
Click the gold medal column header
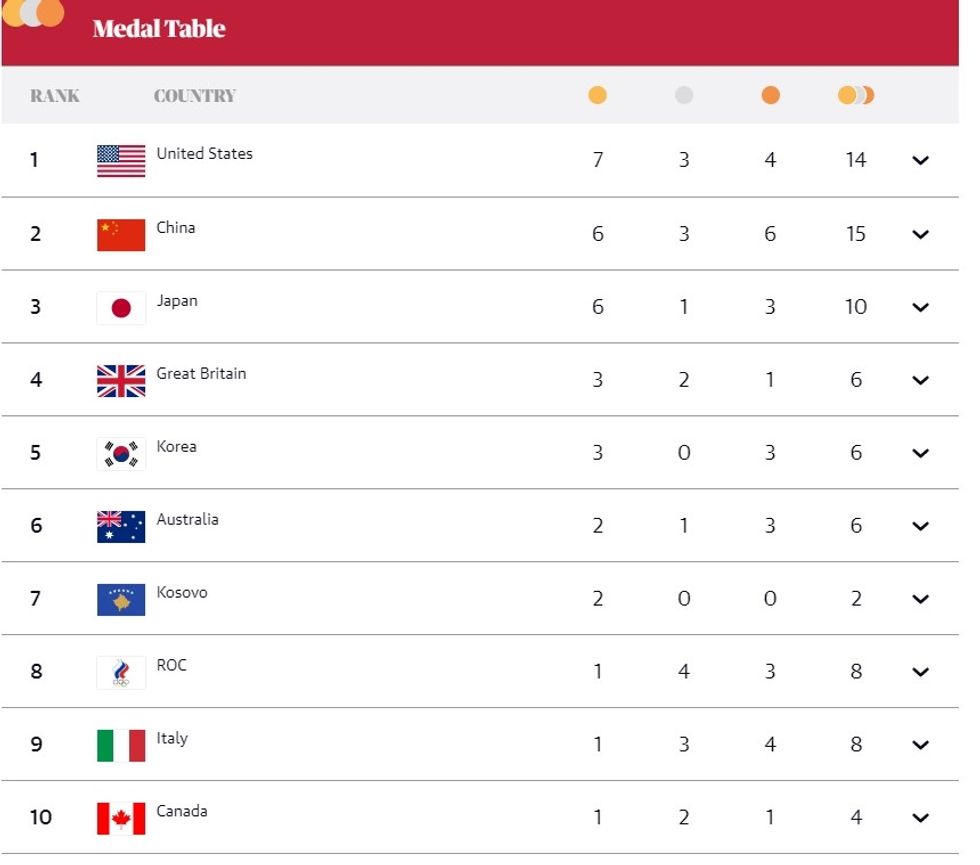tap(597, 96)
